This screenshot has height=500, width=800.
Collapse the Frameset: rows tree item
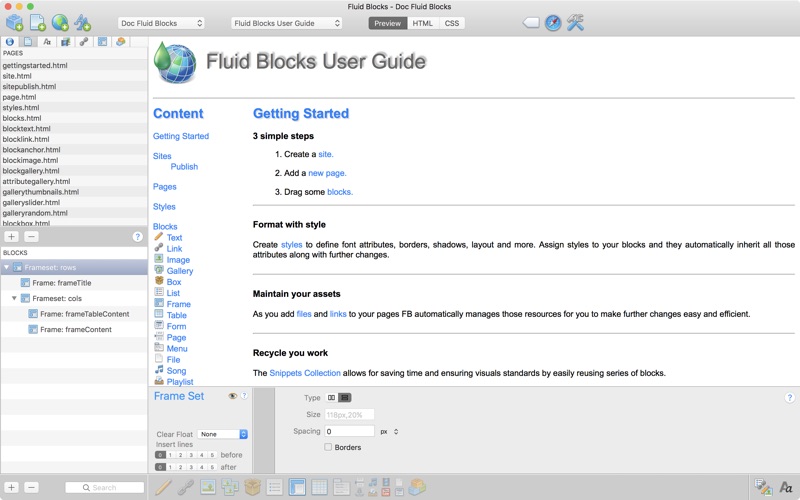pos(7,267)
